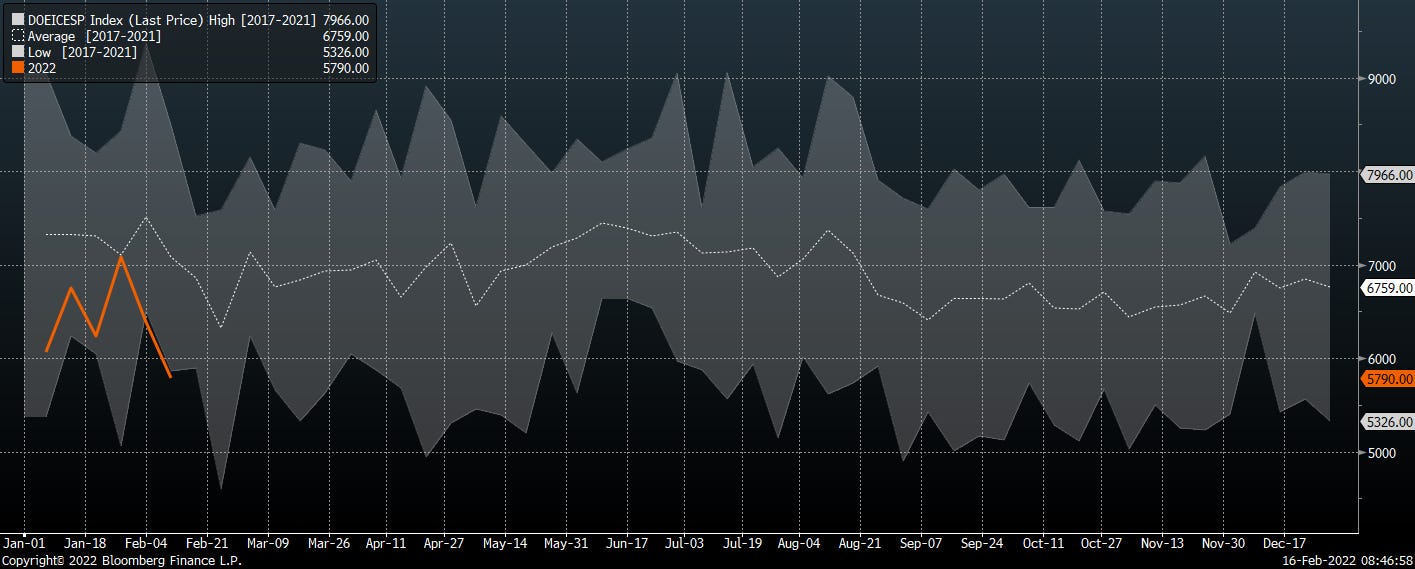Click the Nov-13 date label
The height and width of the screenshot is (569, 1415).
coord(1162,544)
